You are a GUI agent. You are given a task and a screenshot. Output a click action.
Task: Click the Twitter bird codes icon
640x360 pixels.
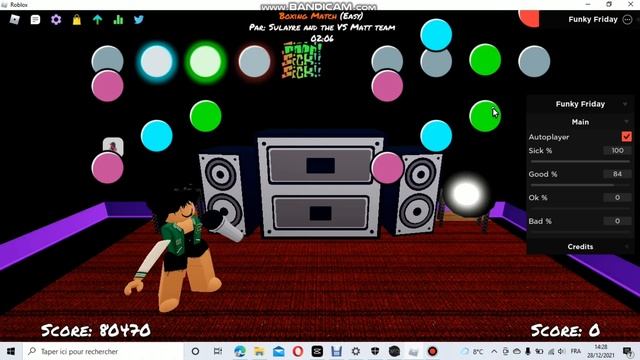[x=139, y=19]
